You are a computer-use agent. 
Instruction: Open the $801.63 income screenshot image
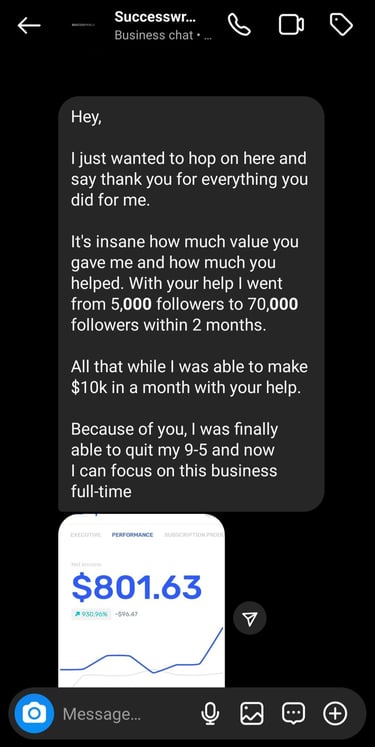(x=141, y=600)
